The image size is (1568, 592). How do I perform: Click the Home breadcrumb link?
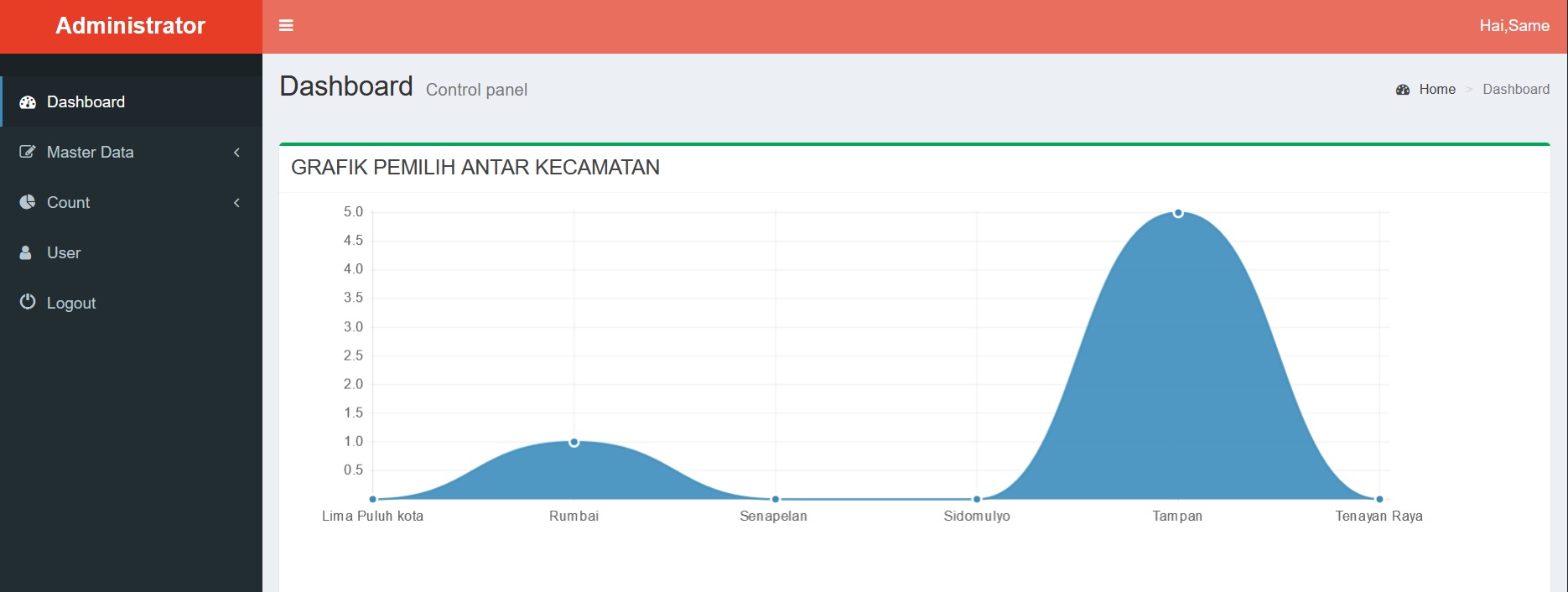coord(1436,90)
